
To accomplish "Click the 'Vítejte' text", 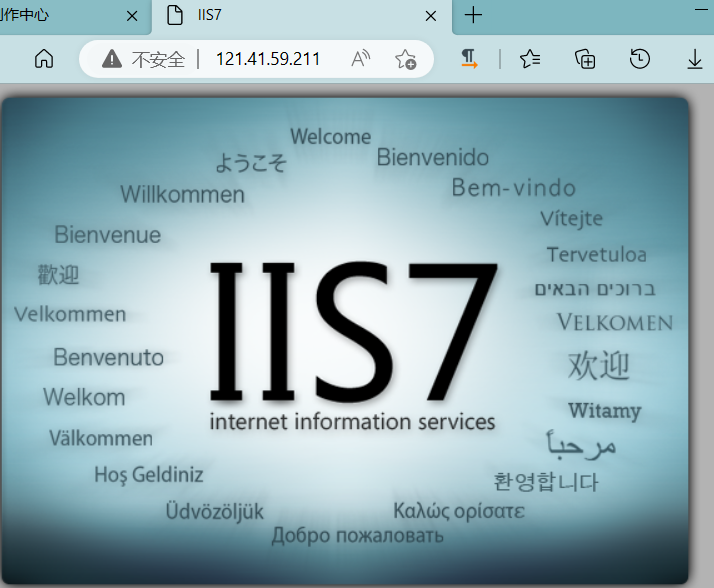I will click(571, 219).
